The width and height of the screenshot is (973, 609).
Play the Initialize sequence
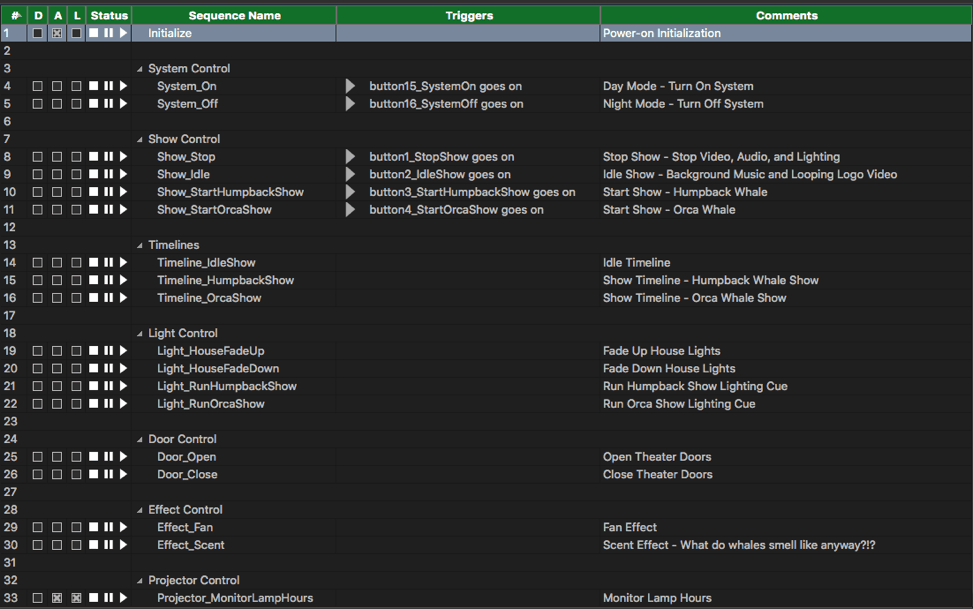click(x=123, y=32)
